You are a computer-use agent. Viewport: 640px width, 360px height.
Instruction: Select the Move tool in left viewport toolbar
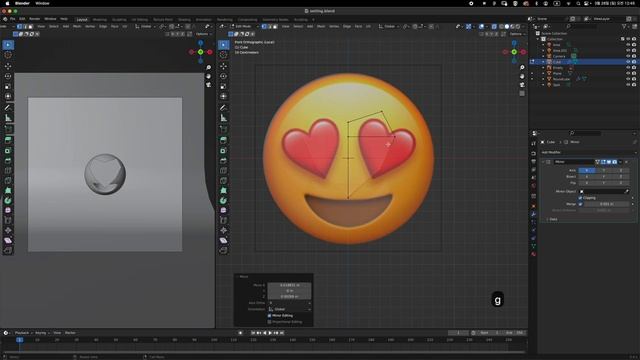(8, 66)
